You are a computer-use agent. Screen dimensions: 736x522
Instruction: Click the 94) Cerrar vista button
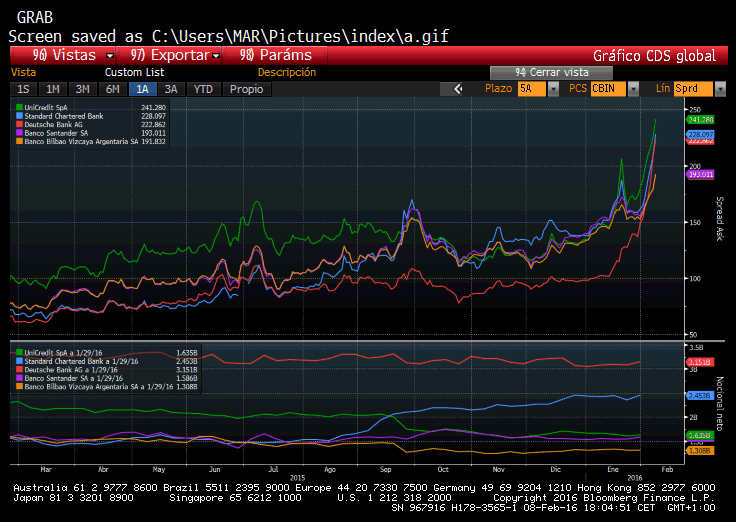coord(551,72)
